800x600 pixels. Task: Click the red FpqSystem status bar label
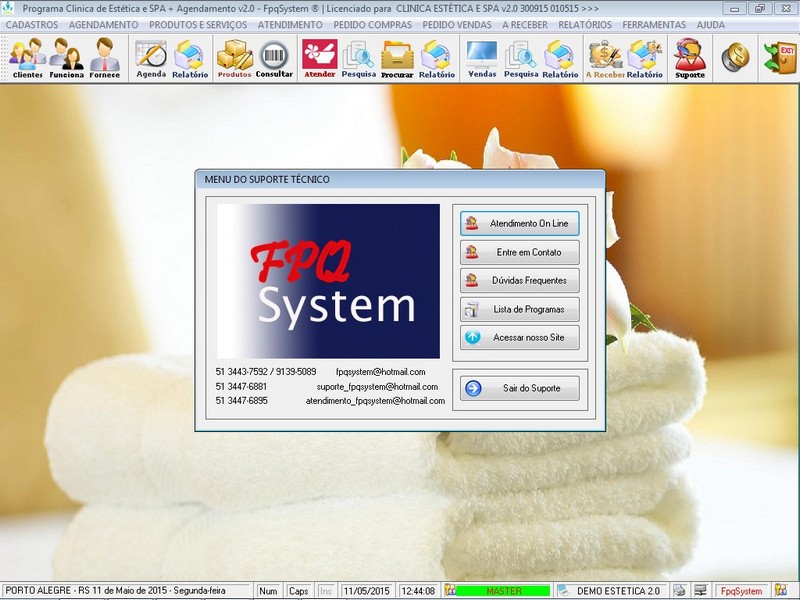(741, 591)
